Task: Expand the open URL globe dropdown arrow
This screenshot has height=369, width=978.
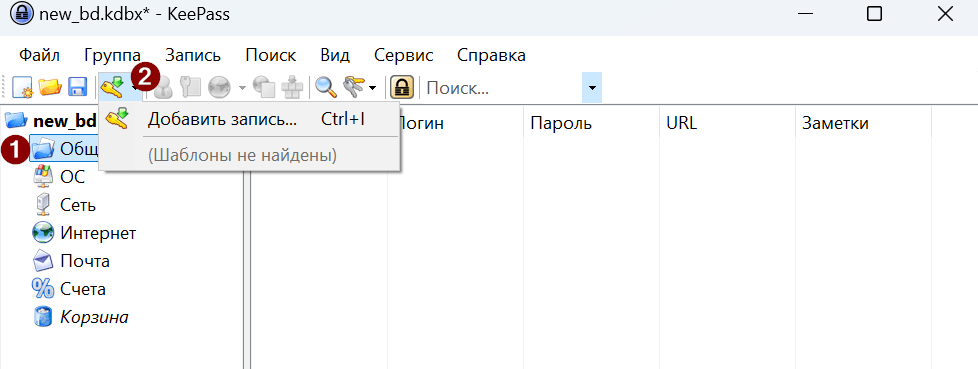Action: [x=243, y=88]
